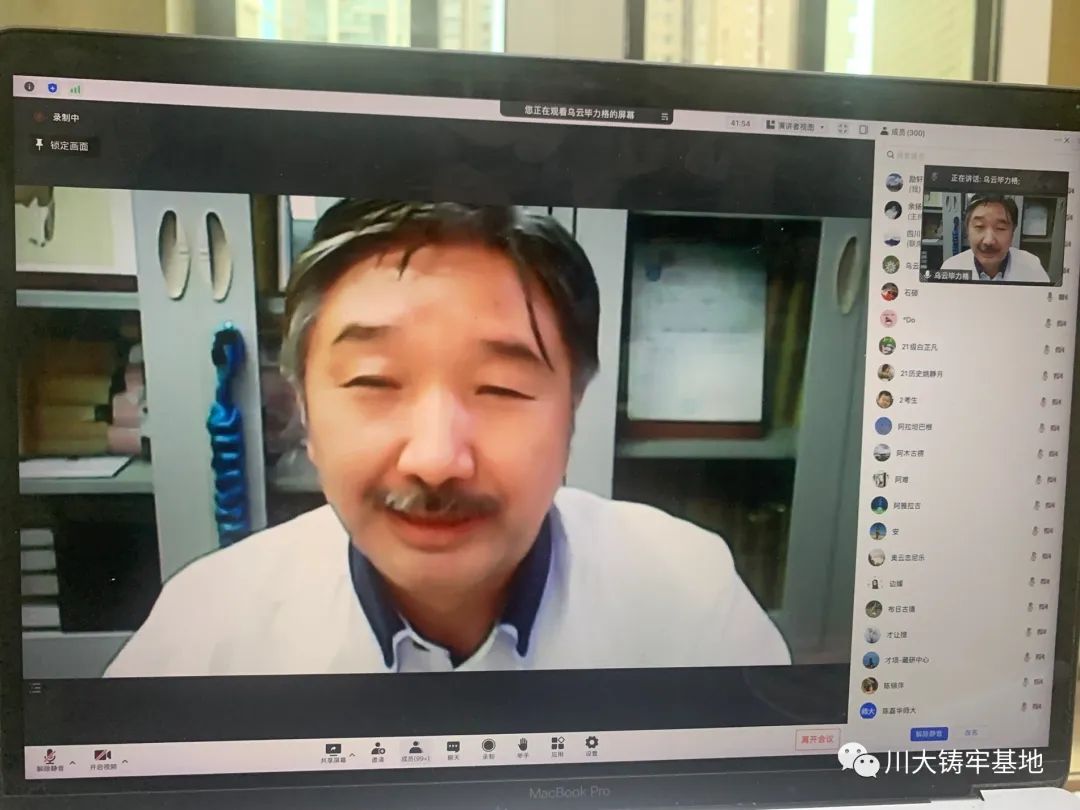
Task: Click the avatar of member 陈磊华师大
Action: pos(868,710)
